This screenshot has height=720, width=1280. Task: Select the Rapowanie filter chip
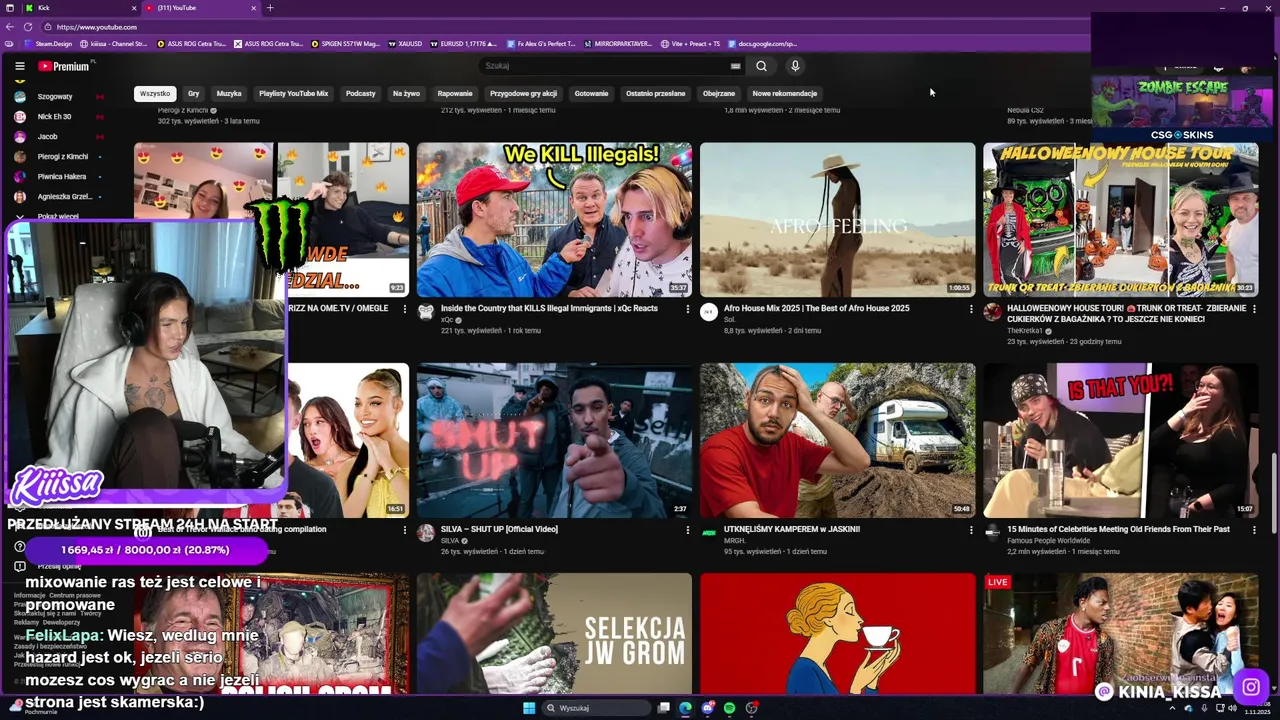point(455,93)
